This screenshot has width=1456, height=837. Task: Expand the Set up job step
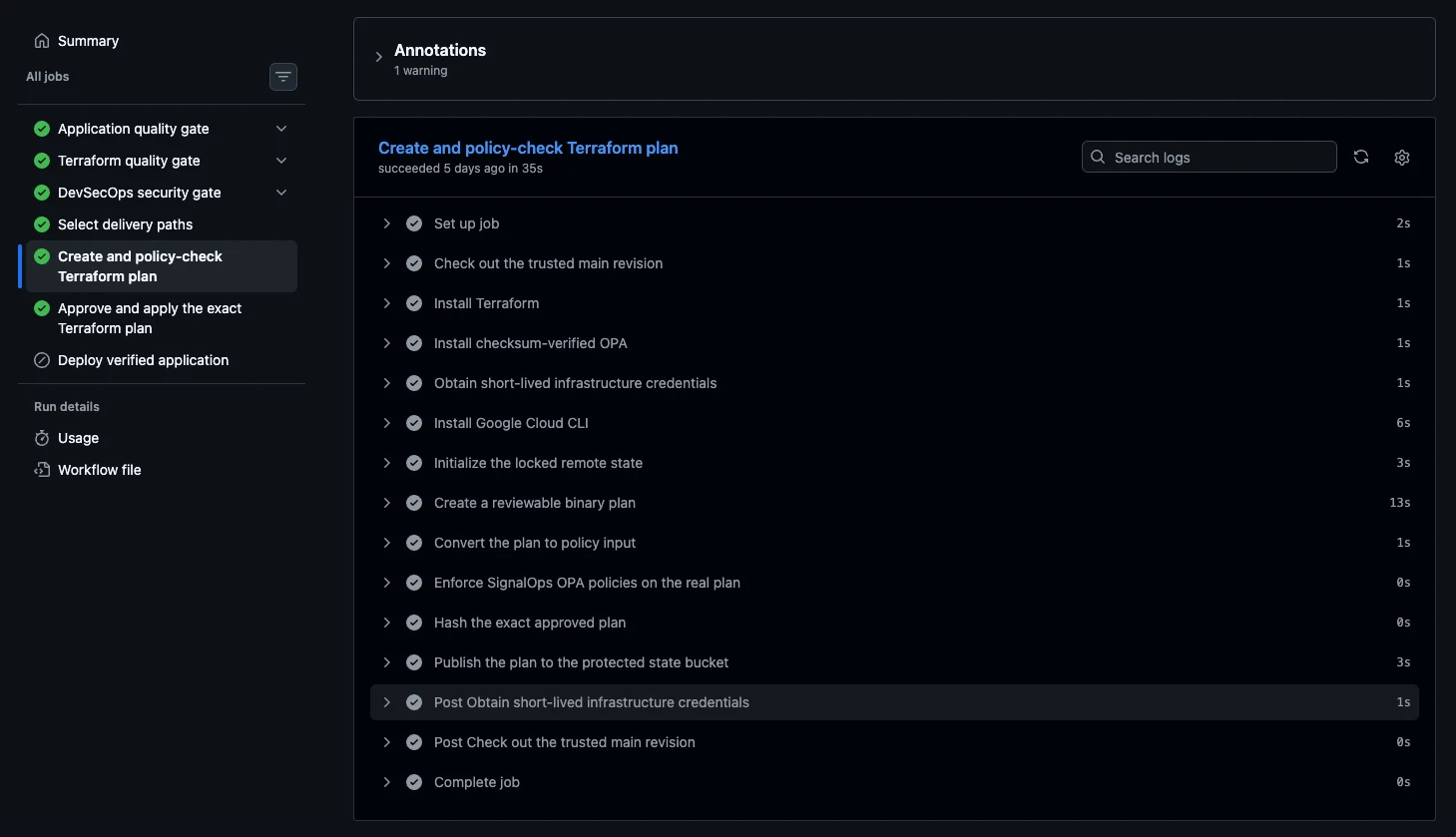click(387, 223)
